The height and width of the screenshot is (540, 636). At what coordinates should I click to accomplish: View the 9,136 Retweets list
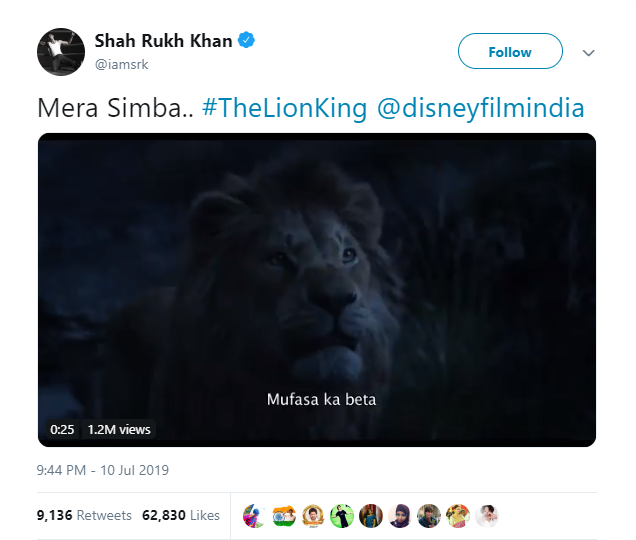[84, 516]
